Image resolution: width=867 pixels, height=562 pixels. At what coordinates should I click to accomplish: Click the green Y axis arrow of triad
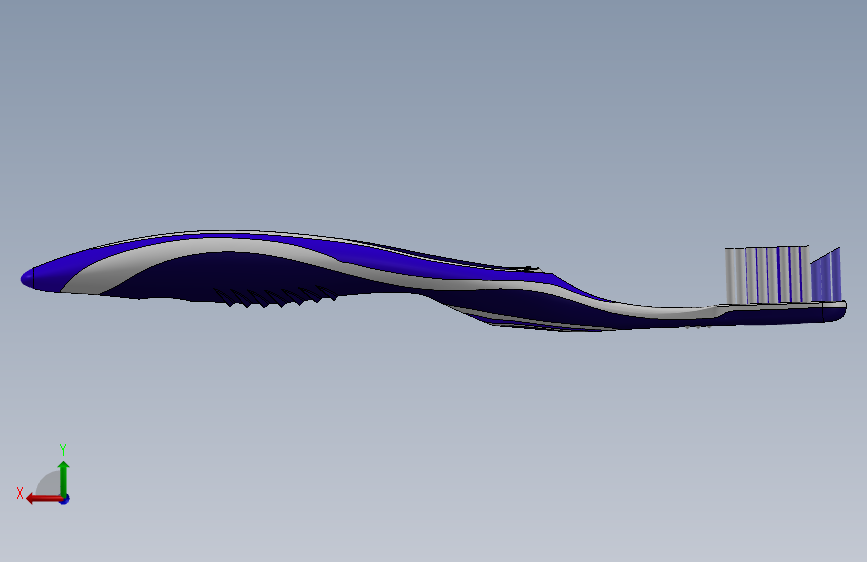[64, 479]
